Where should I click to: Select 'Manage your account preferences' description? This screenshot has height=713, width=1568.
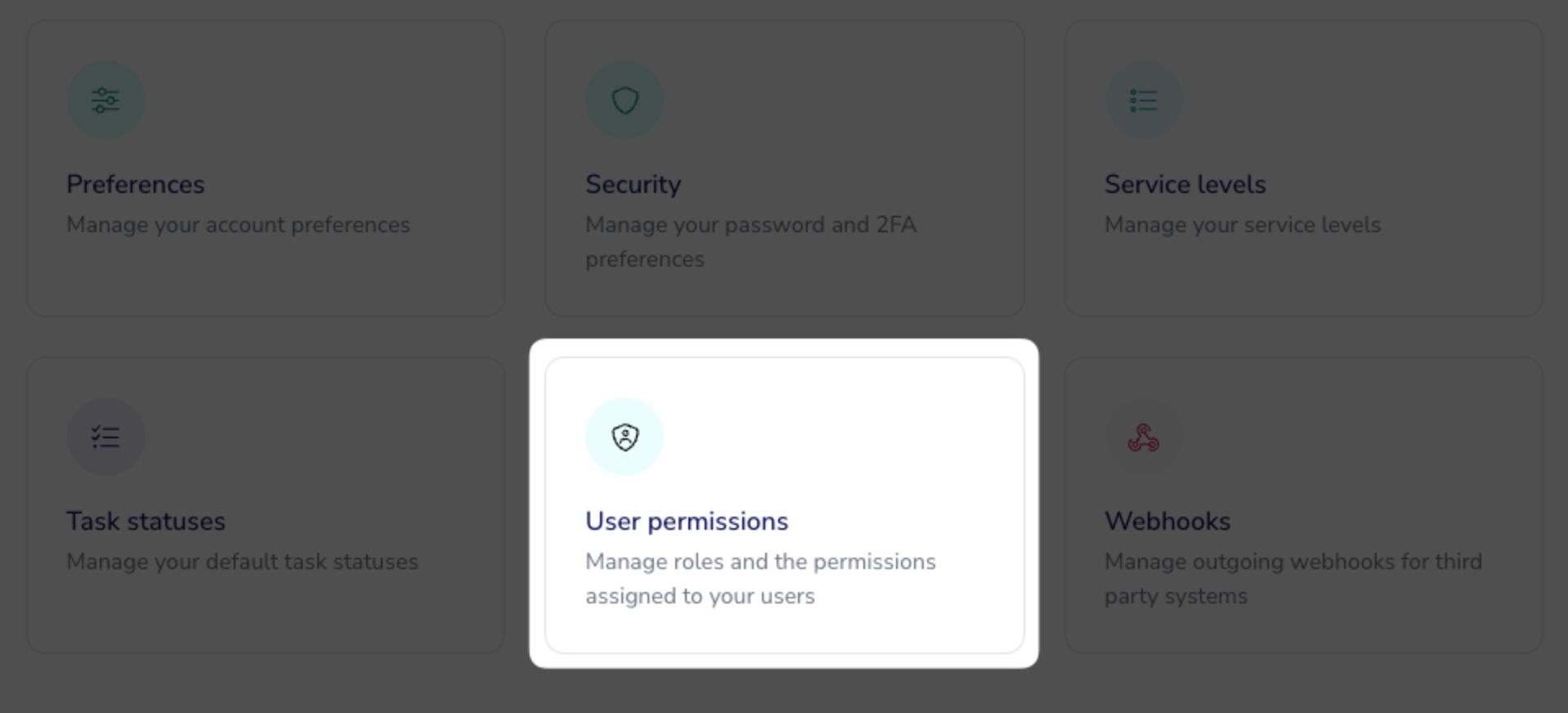[238, 225]
